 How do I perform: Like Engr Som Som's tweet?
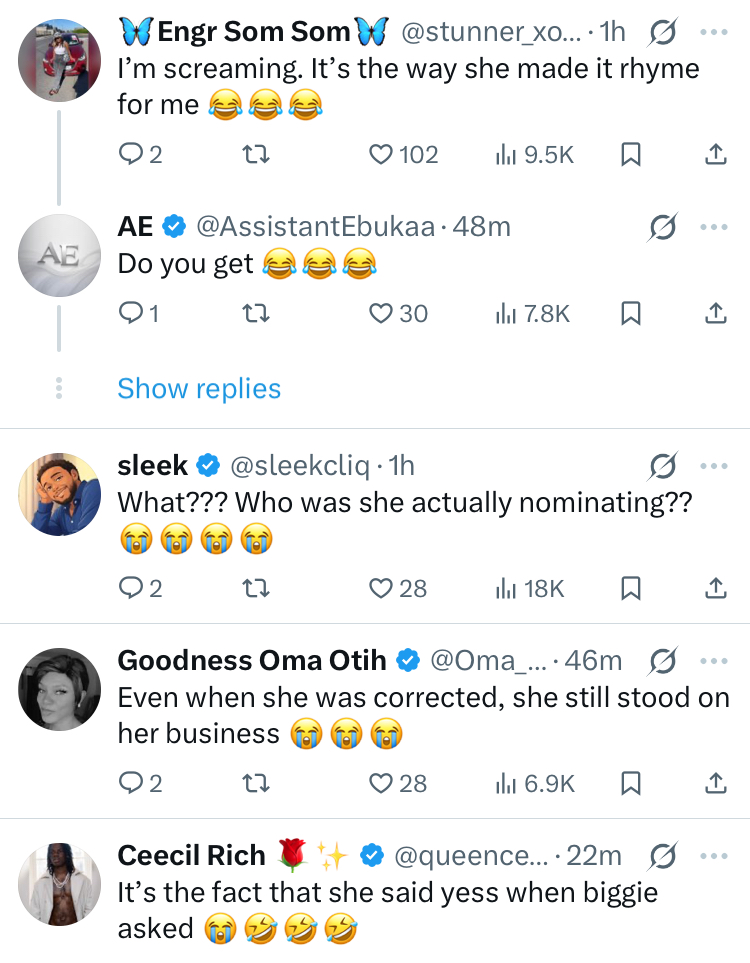pos(381,154)
